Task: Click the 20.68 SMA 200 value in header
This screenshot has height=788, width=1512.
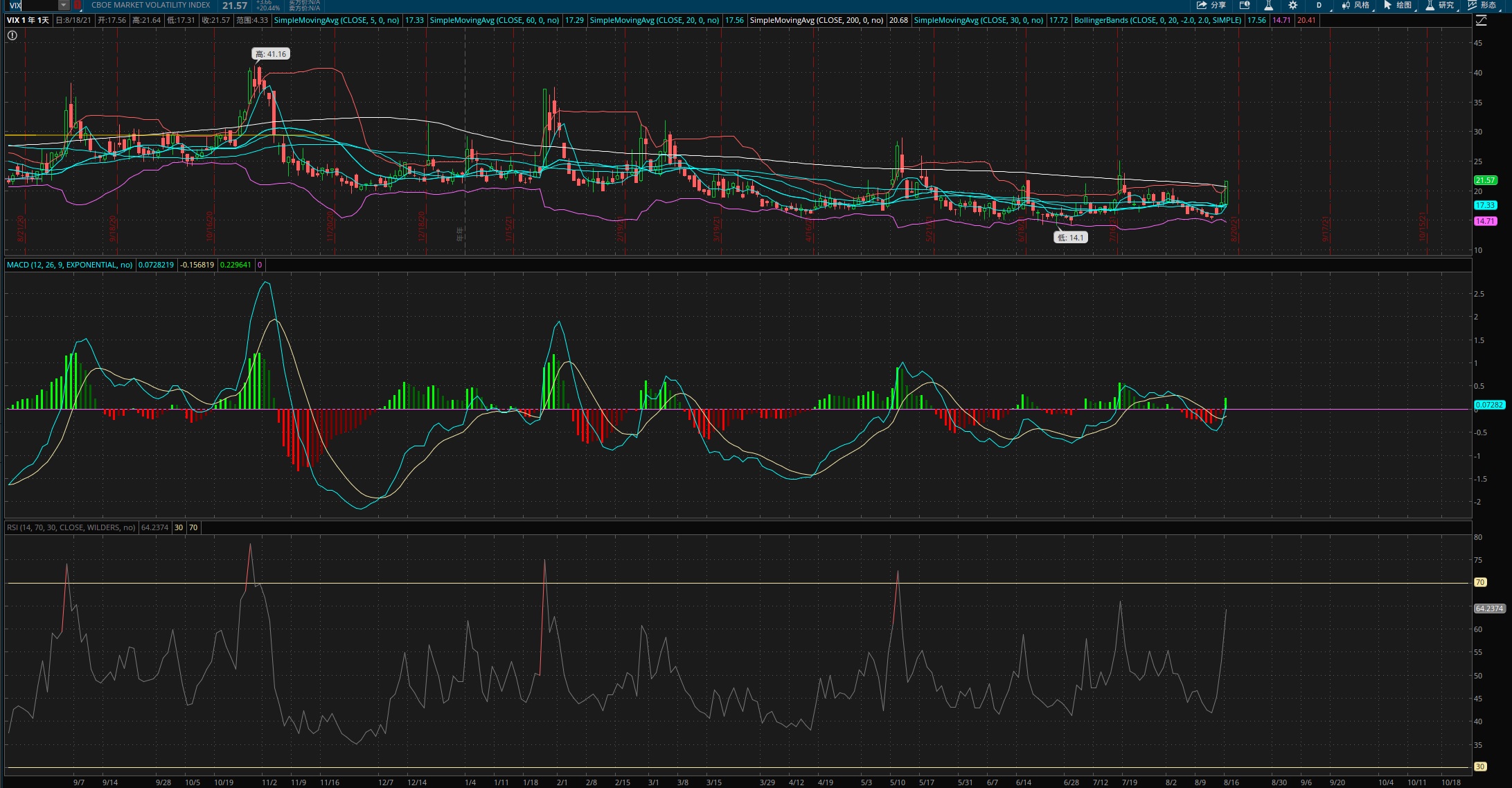Action: tap(898, 20)
